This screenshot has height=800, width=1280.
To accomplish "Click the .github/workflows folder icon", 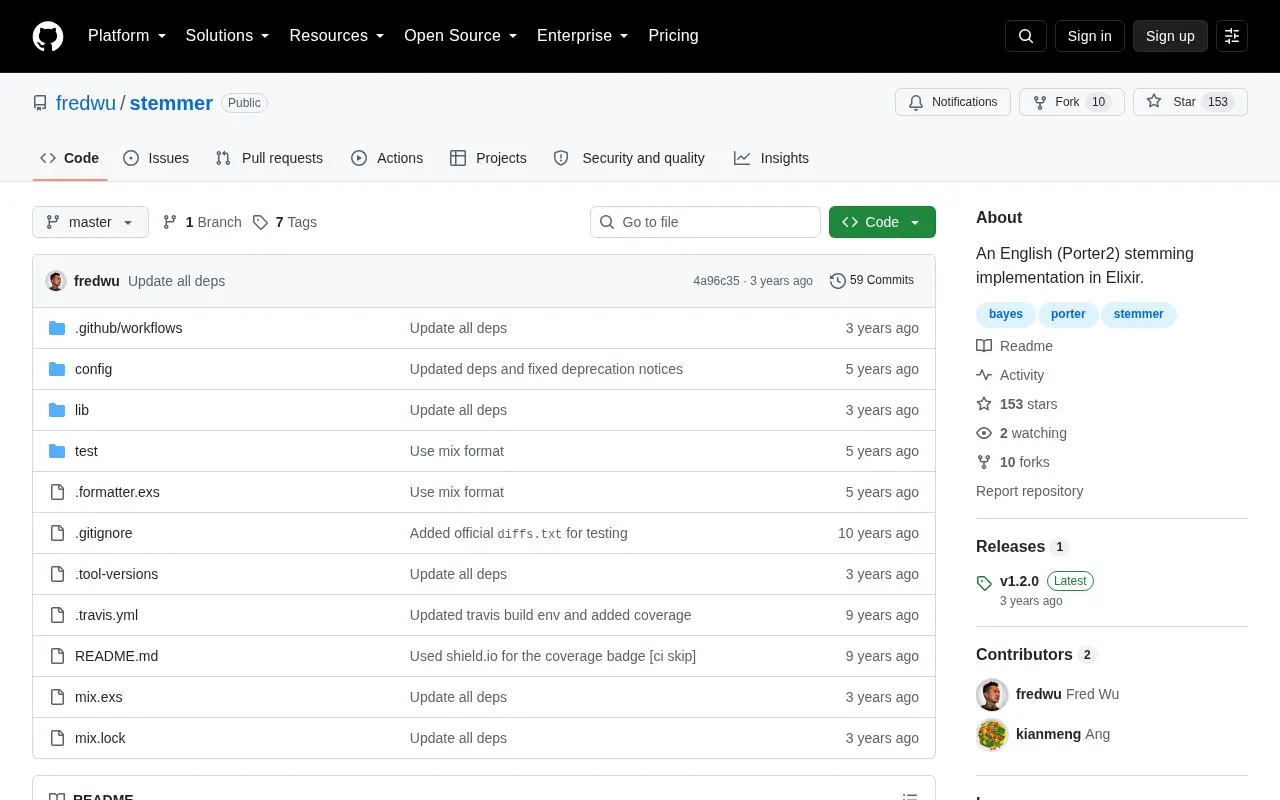I will (57, 328).
